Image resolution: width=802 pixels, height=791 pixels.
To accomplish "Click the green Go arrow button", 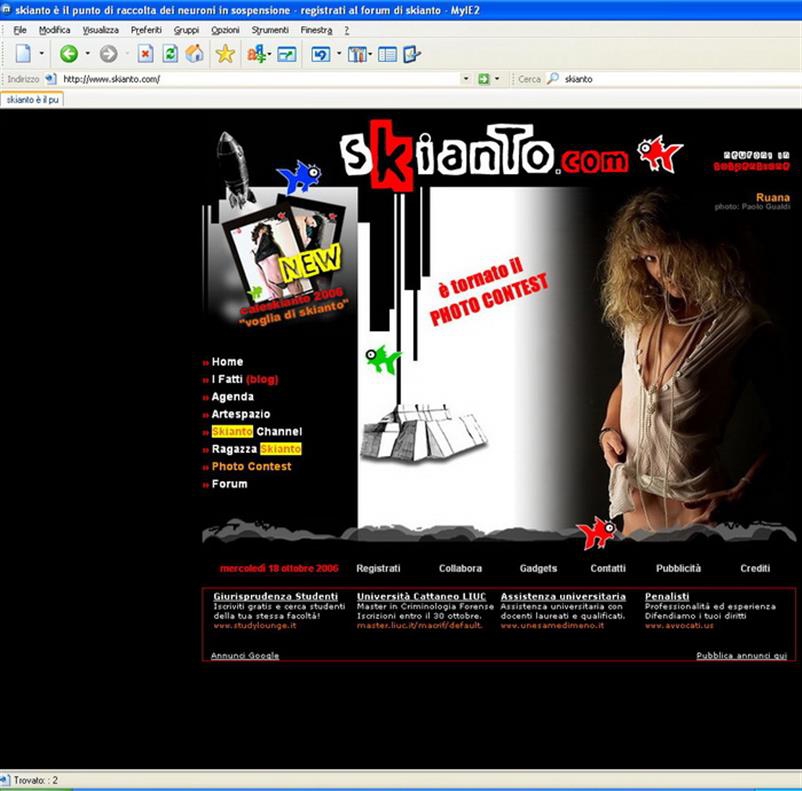I will click(x=483, y=79).
